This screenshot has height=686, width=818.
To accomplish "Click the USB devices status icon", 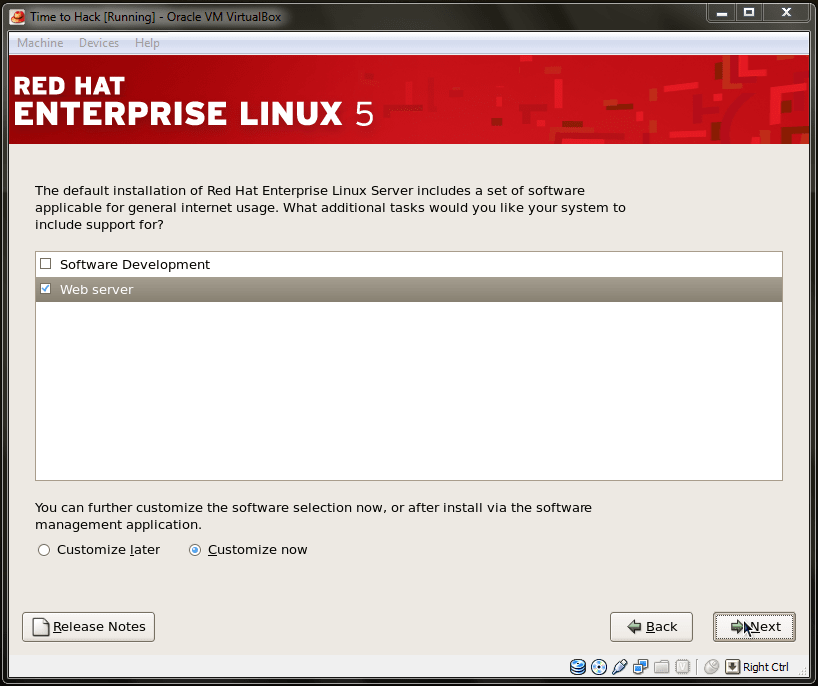I will (x=619, y=667).
